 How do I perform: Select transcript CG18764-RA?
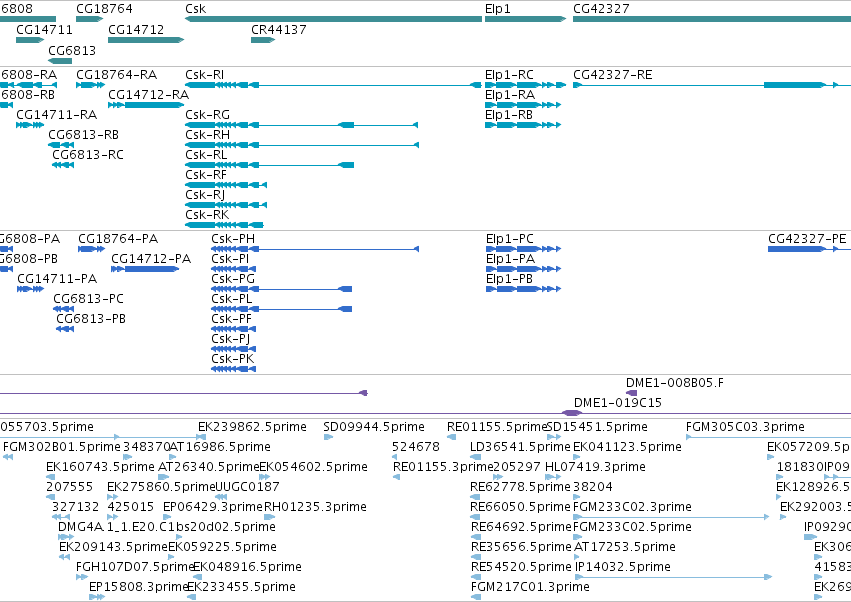116,75
